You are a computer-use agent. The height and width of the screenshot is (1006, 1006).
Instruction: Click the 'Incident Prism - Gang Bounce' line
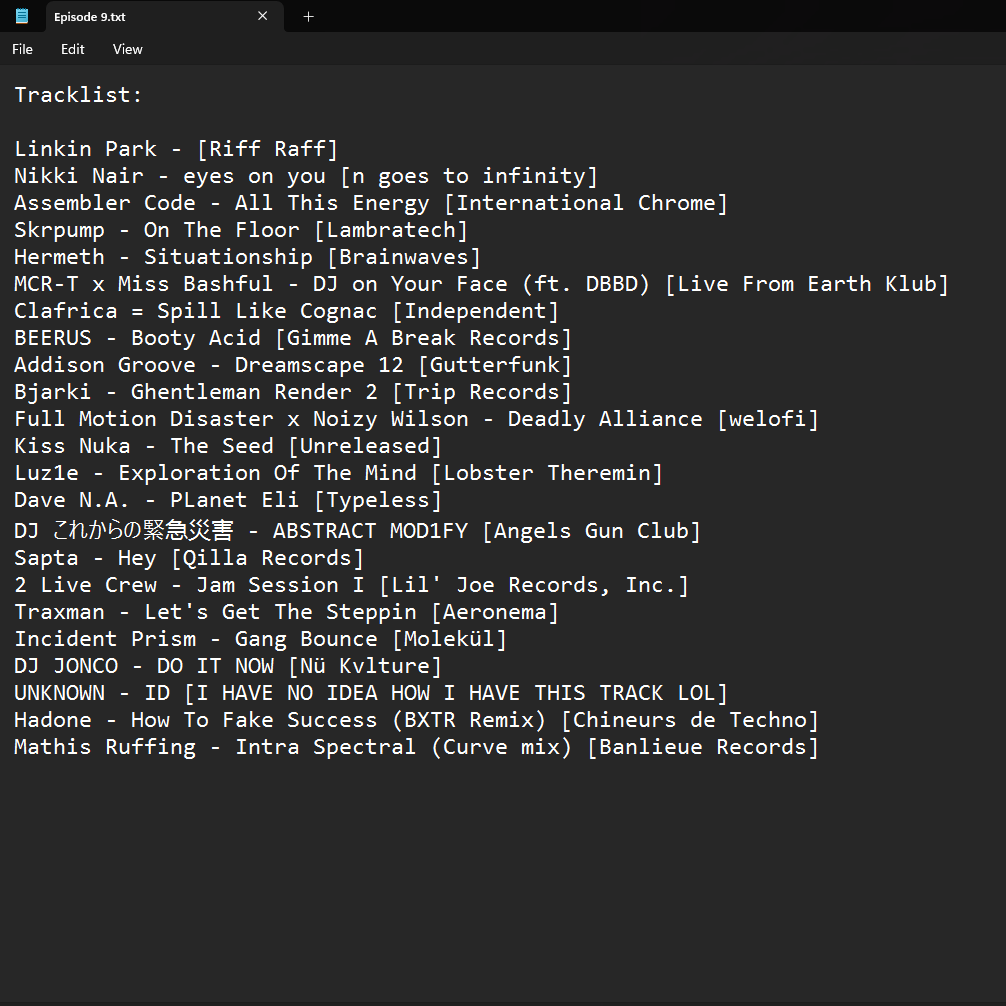(x=260, y=638)
